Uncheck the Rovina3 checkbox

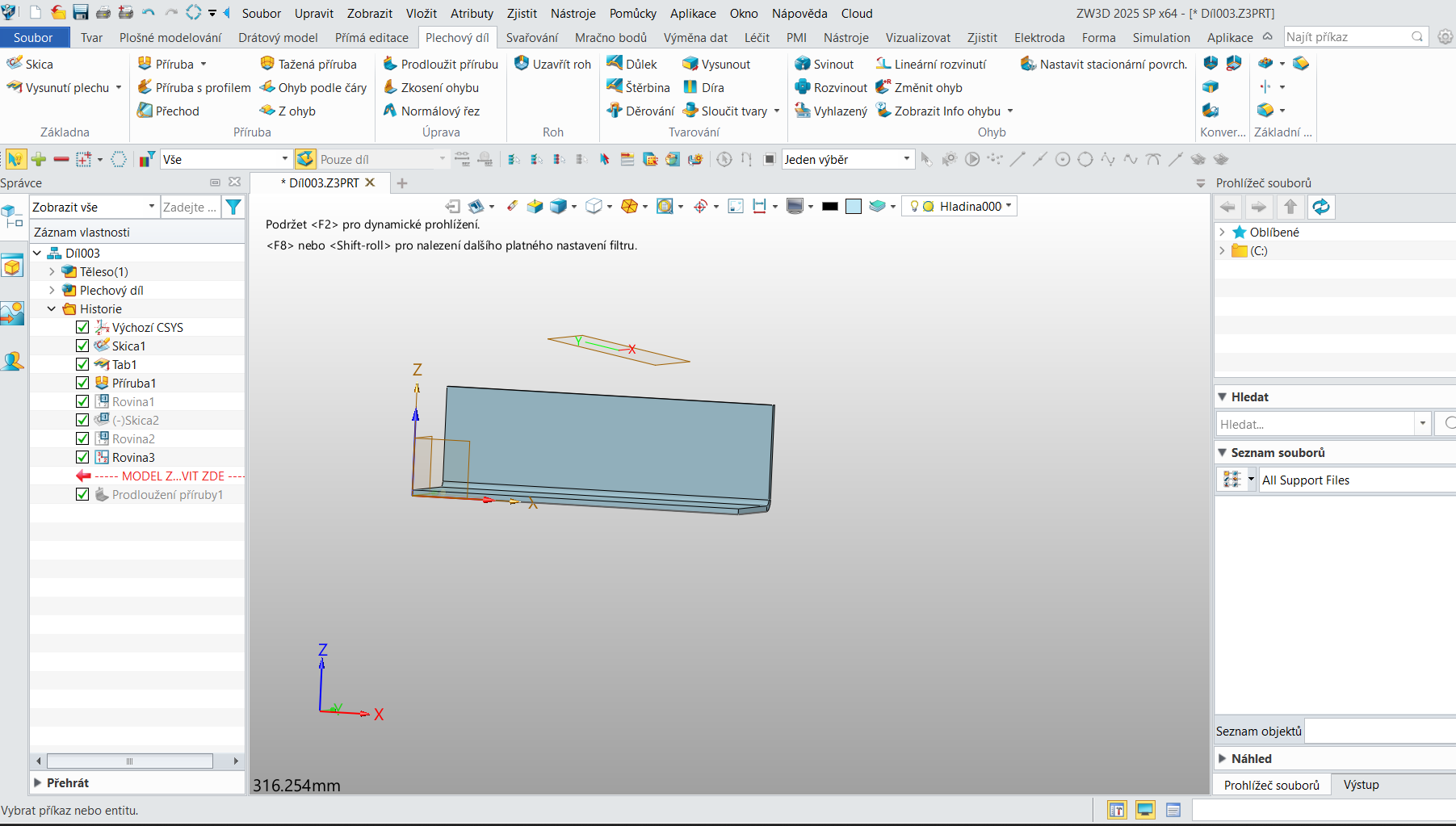pos(82,457)
